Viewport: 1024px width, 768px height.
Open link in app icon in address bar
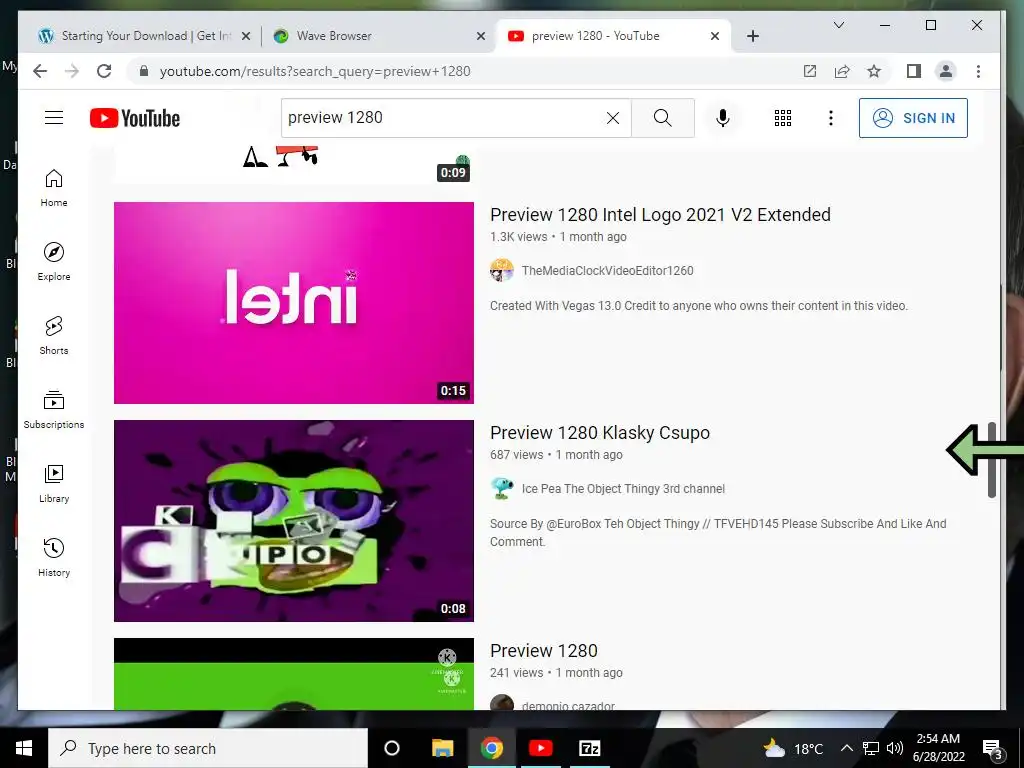(810, 71)
